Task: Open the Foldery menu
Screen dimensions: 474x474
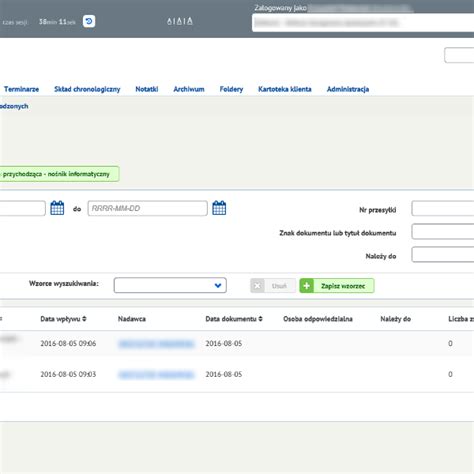Action: pos(231,89)
